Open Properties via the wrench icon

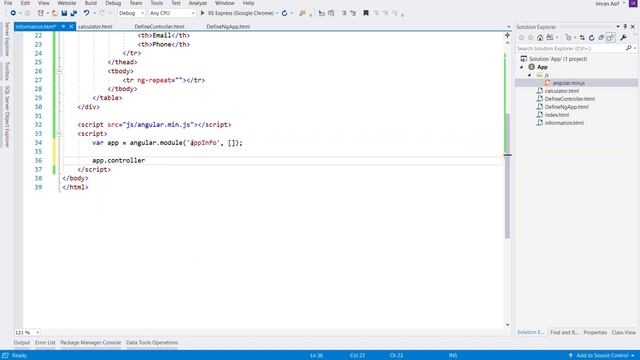[x=623, y=38]
